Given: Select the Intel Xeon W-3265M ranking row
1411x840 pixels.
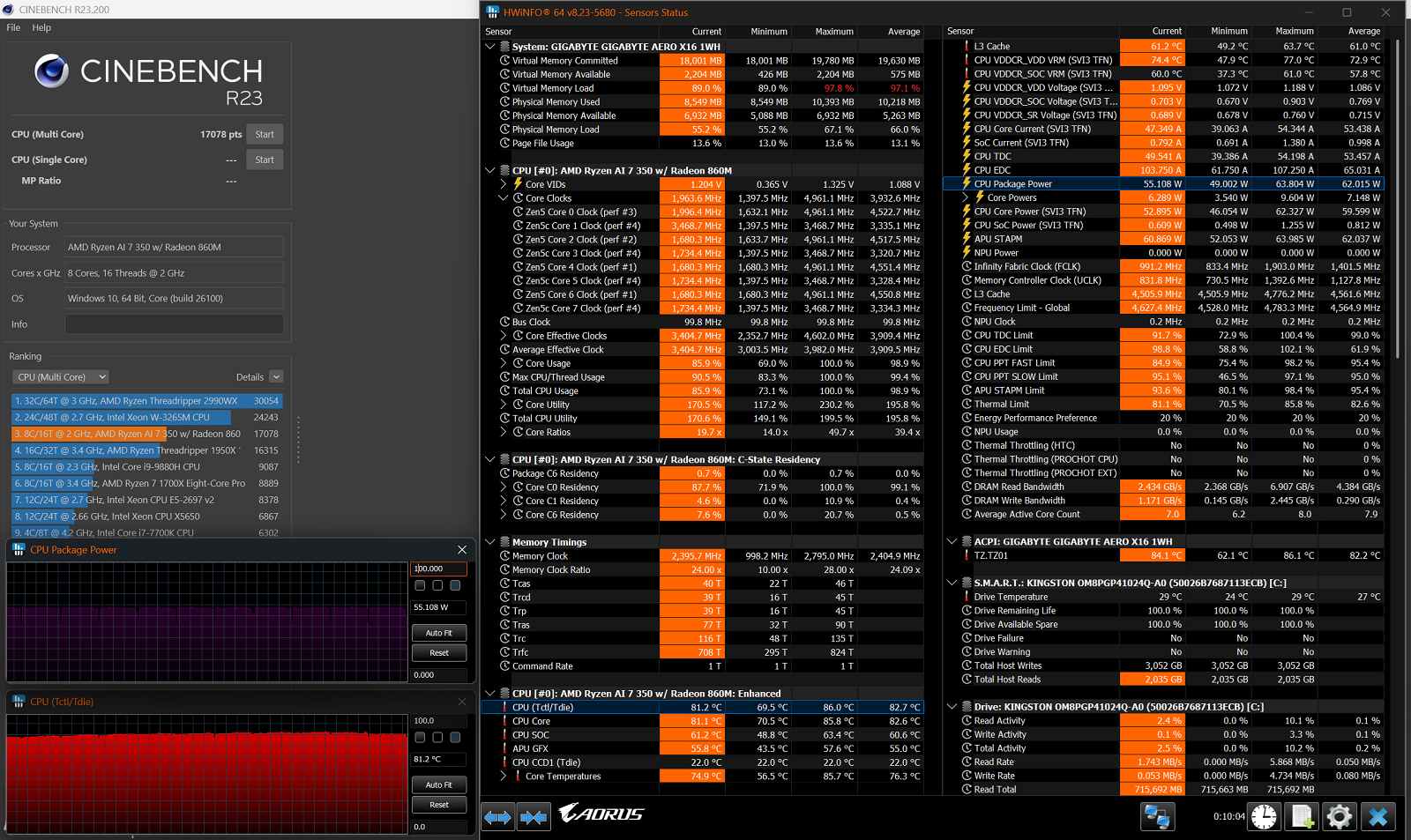Looking at the screenshot, I should (147, 417).
